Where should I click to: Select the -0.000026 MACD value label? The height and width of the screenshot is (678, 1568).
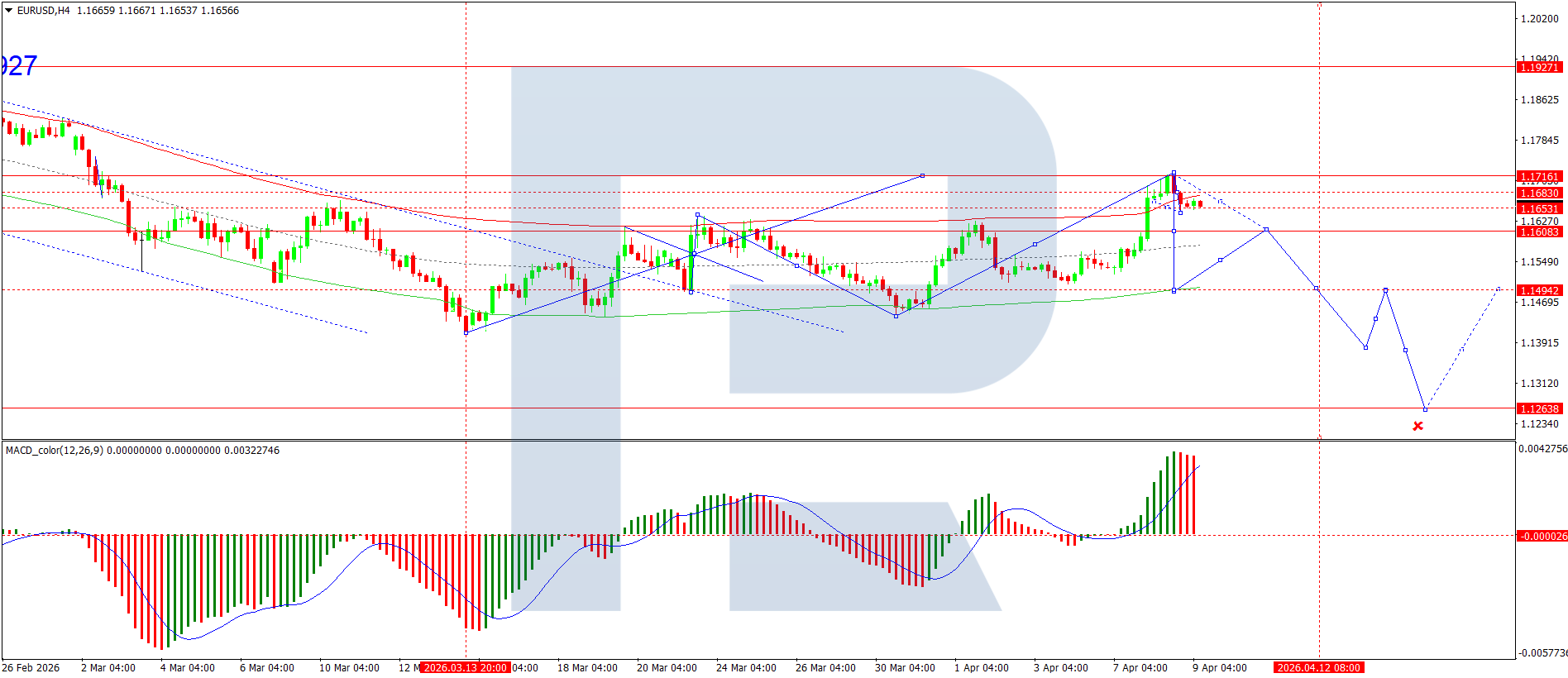(1542, 536)
